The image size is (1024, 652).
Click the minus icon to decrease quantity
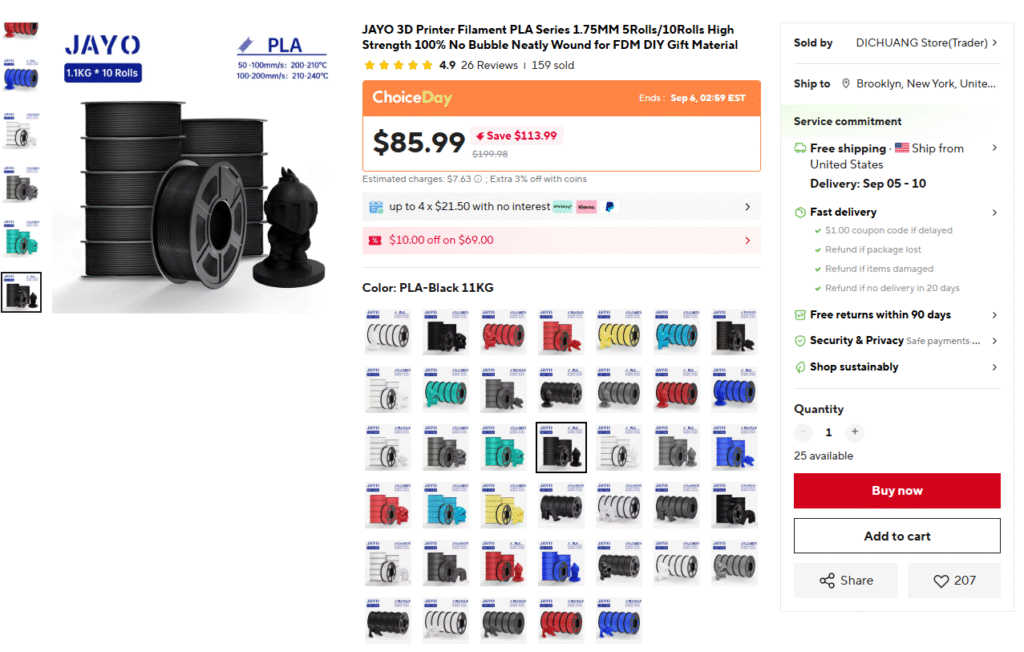click(x=803, y=432)
